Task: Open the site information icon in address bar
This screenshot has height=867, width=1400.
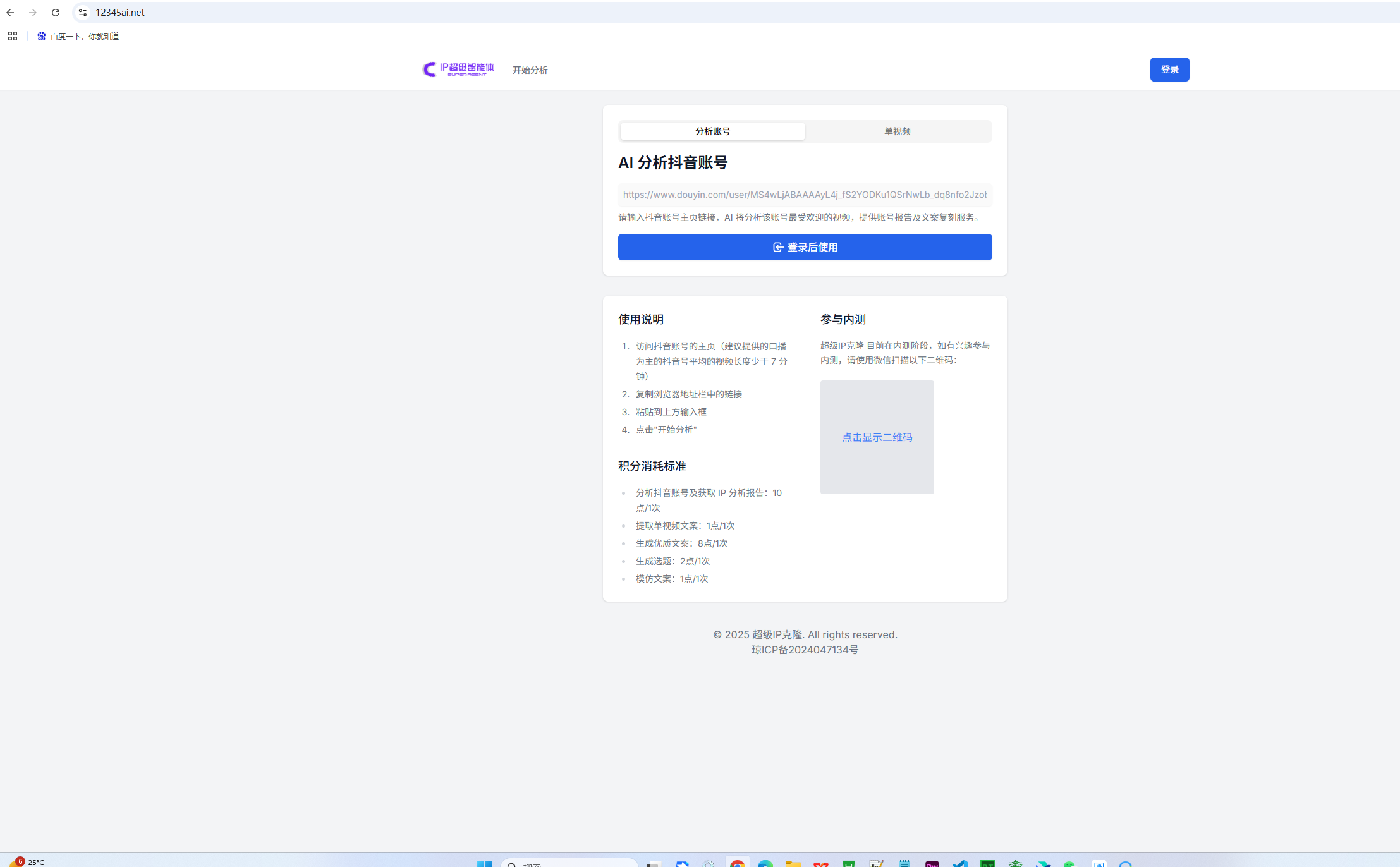Action: [x=83, y=13]
